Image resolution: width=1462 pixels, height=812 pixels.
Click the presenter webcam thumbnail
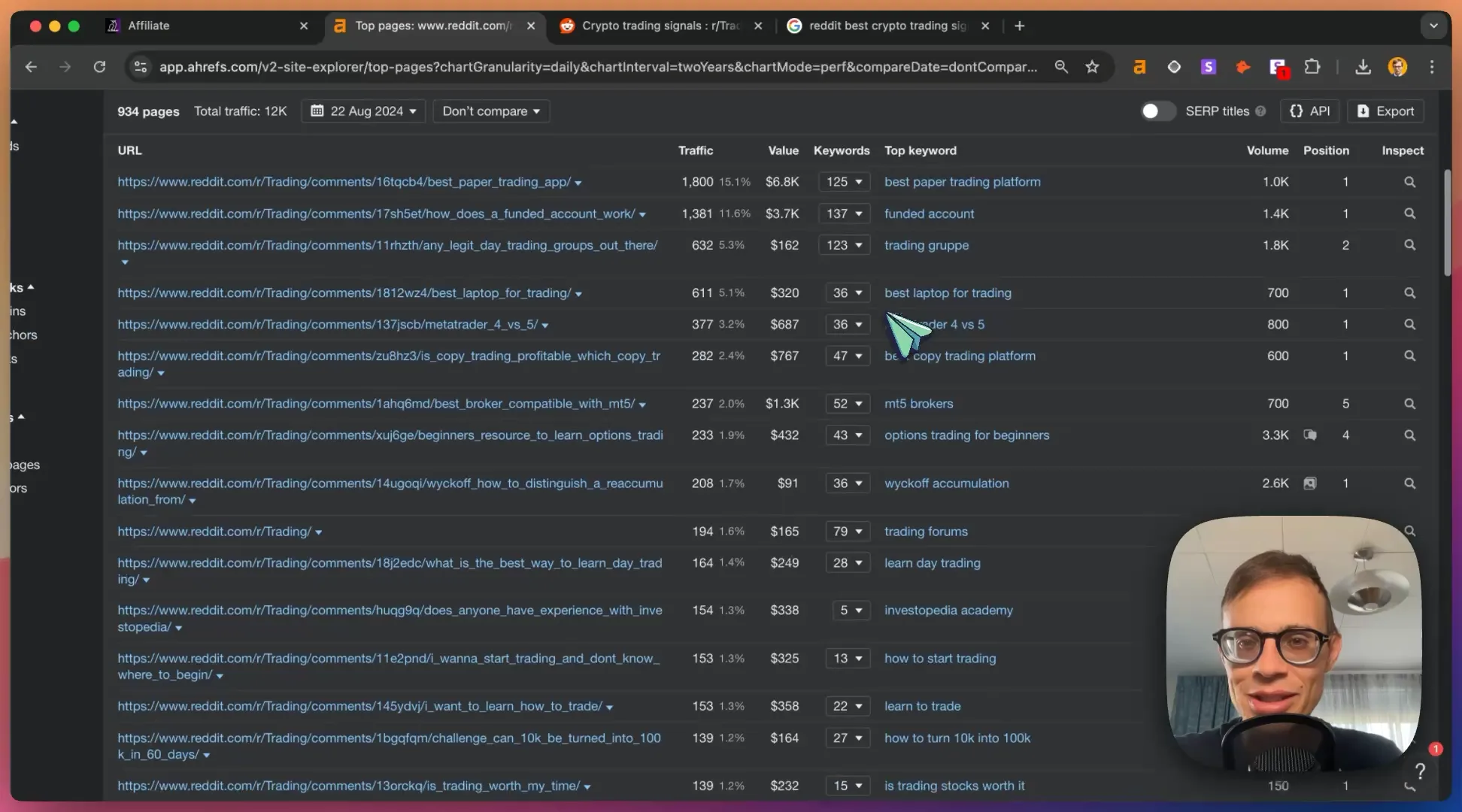coord(1294,644)
